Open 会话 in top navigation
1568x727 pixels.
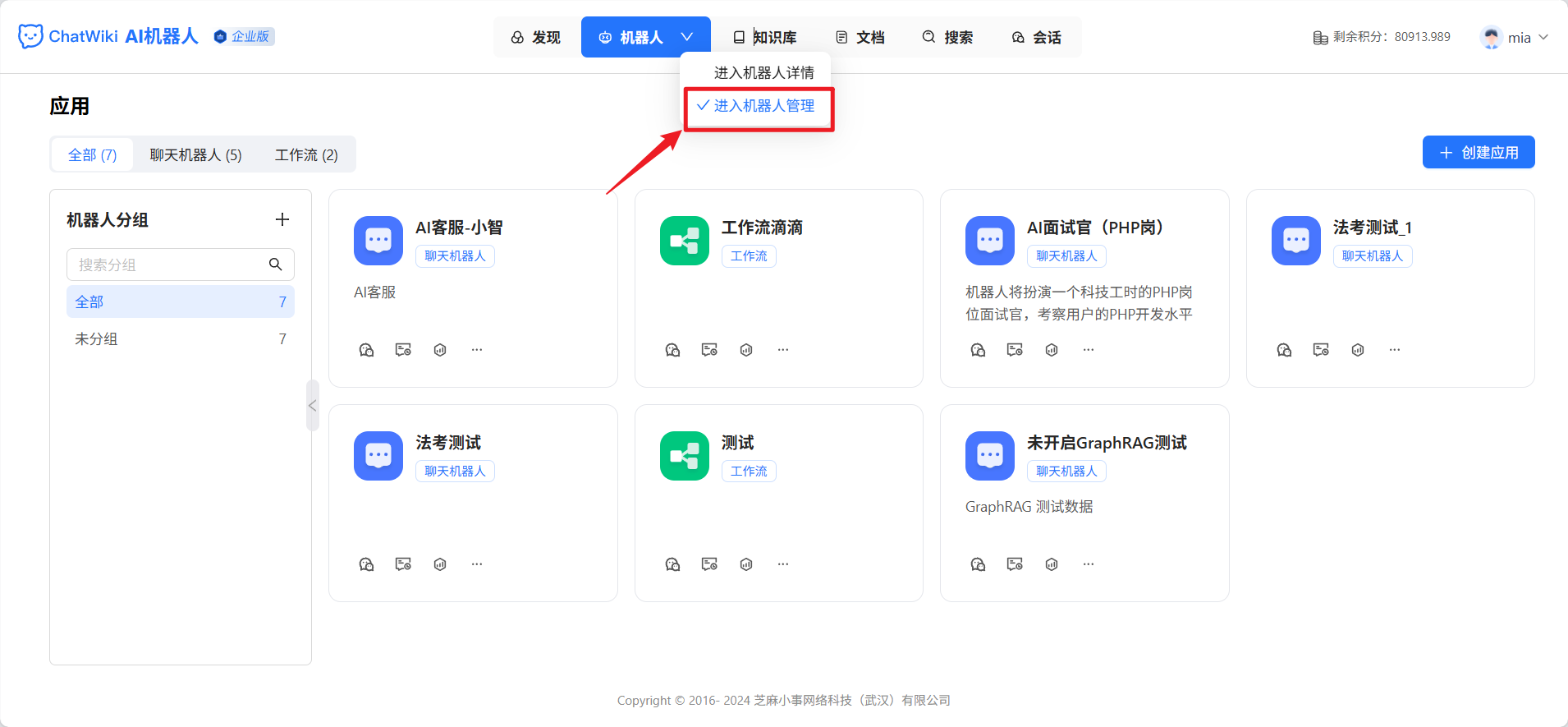(x=1037, y=38)
